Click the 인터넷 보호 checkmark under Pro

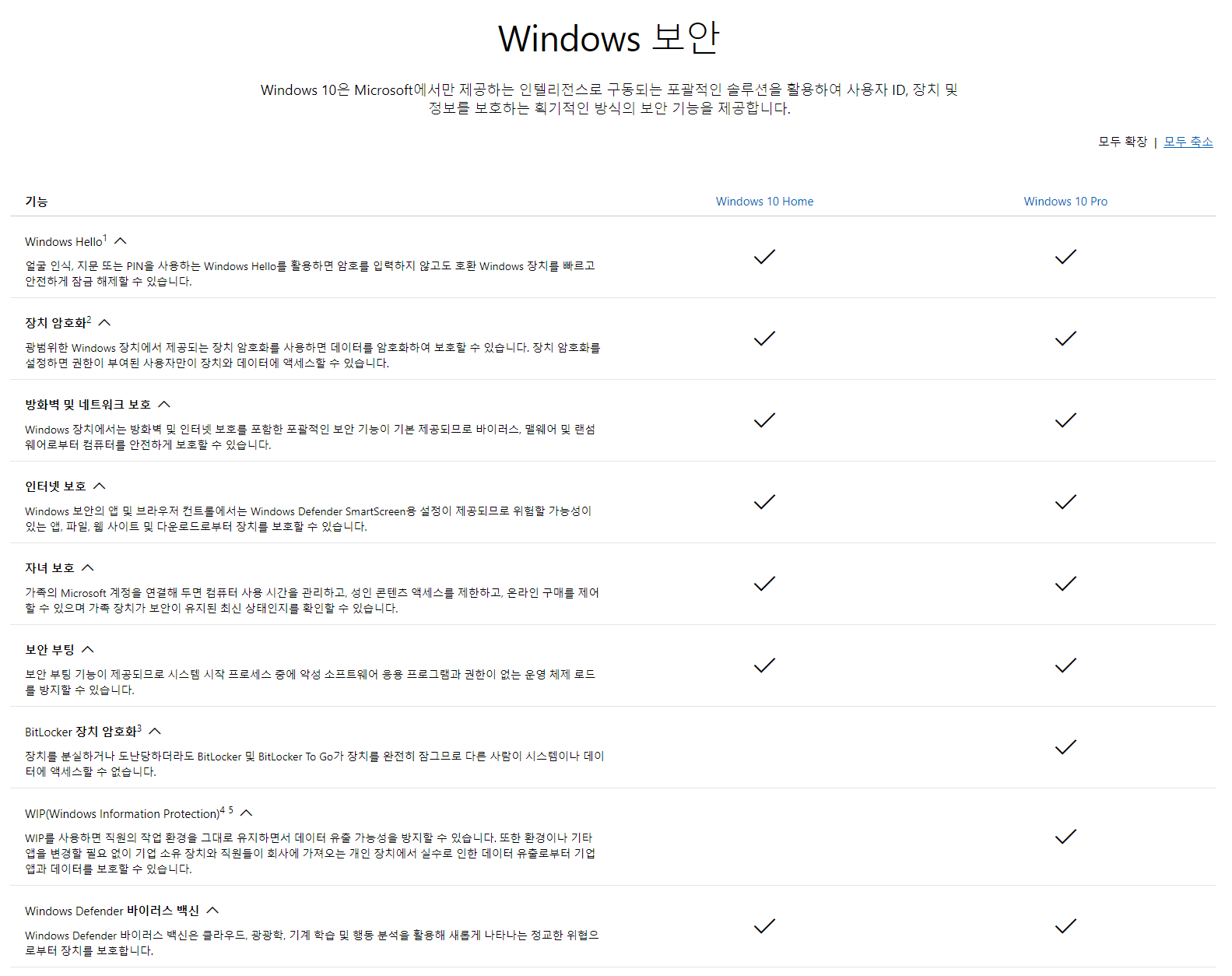pyautogui.click(x=1065, y=502)
